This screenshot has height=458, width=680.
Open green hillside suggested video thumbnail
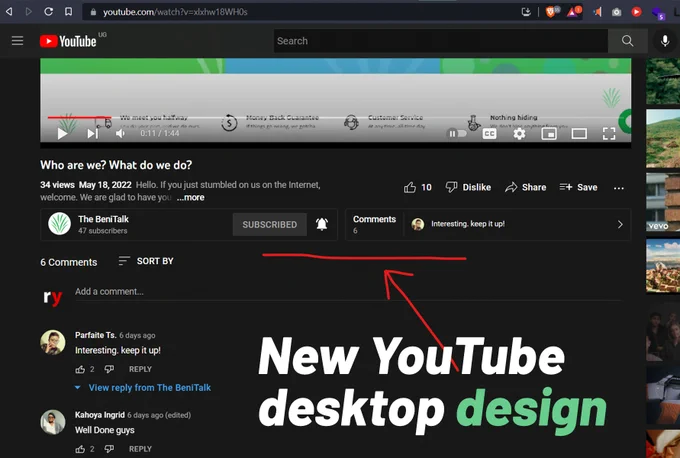663,138
